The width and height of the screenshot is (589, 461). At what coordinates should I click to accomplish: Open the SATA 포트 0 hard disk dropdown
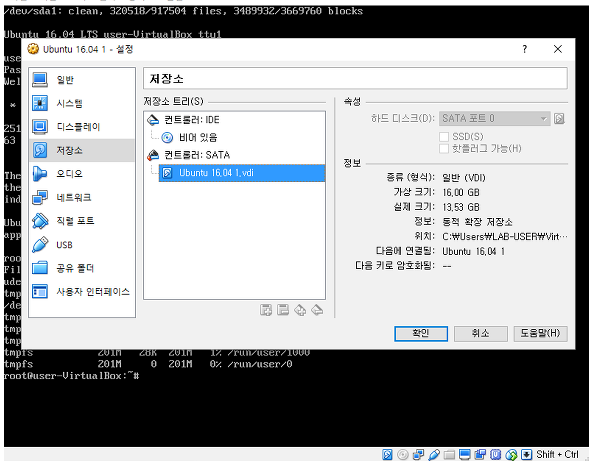pos(494,119)
